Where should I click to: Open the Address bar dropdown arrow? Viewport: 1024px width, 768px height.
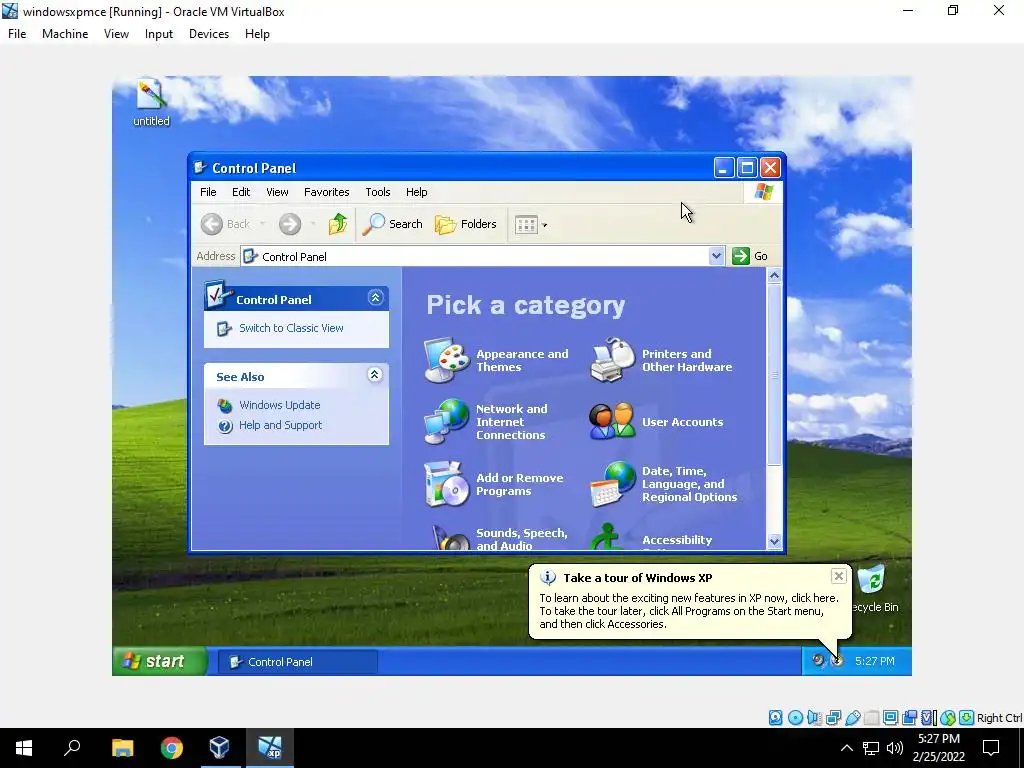coord(716,256)
